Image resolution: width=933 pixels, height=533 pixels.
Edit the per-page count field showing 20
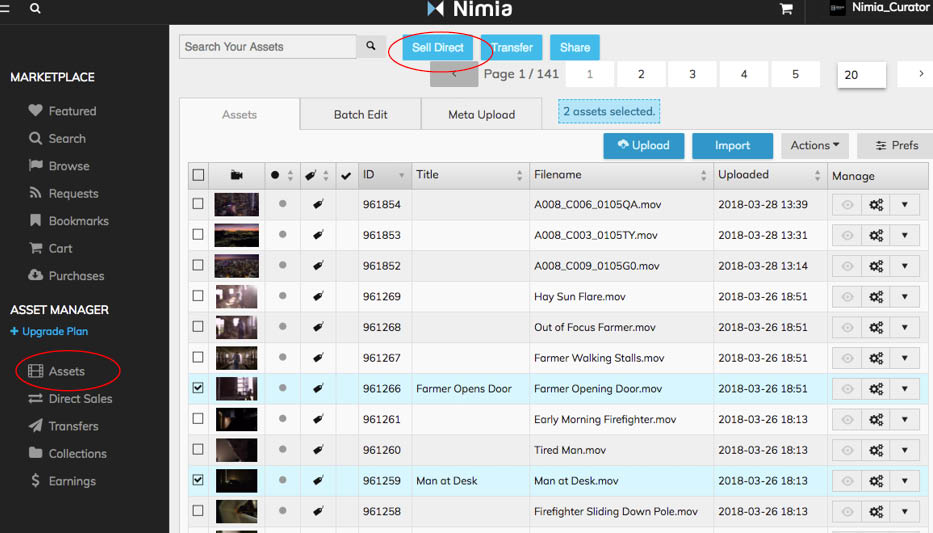(x=862, y=75)
